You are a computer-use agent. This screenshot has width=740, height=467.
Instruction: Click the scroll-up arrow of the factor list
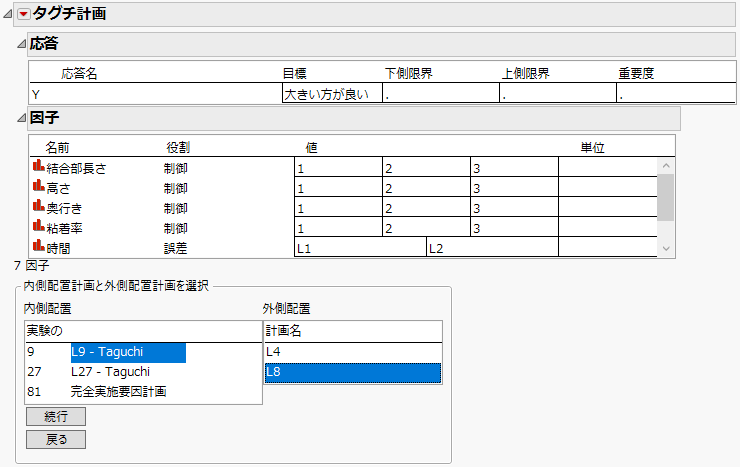(666, 166)
